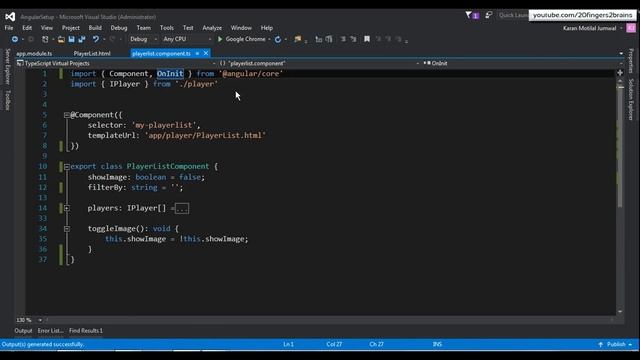Click the vertical editor scrollbar thumb
Screen dimensions: 640x360
point(620,147)
